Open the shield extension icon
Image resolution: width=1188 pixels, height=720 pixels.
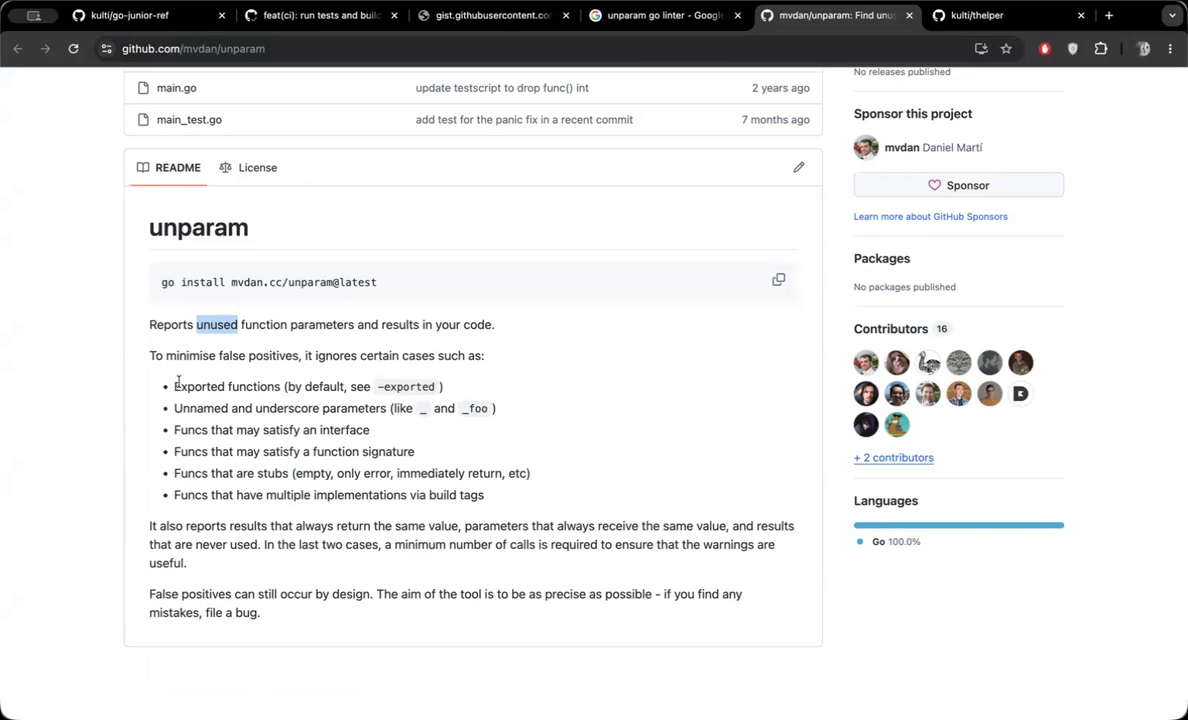tap(1073, 49)
